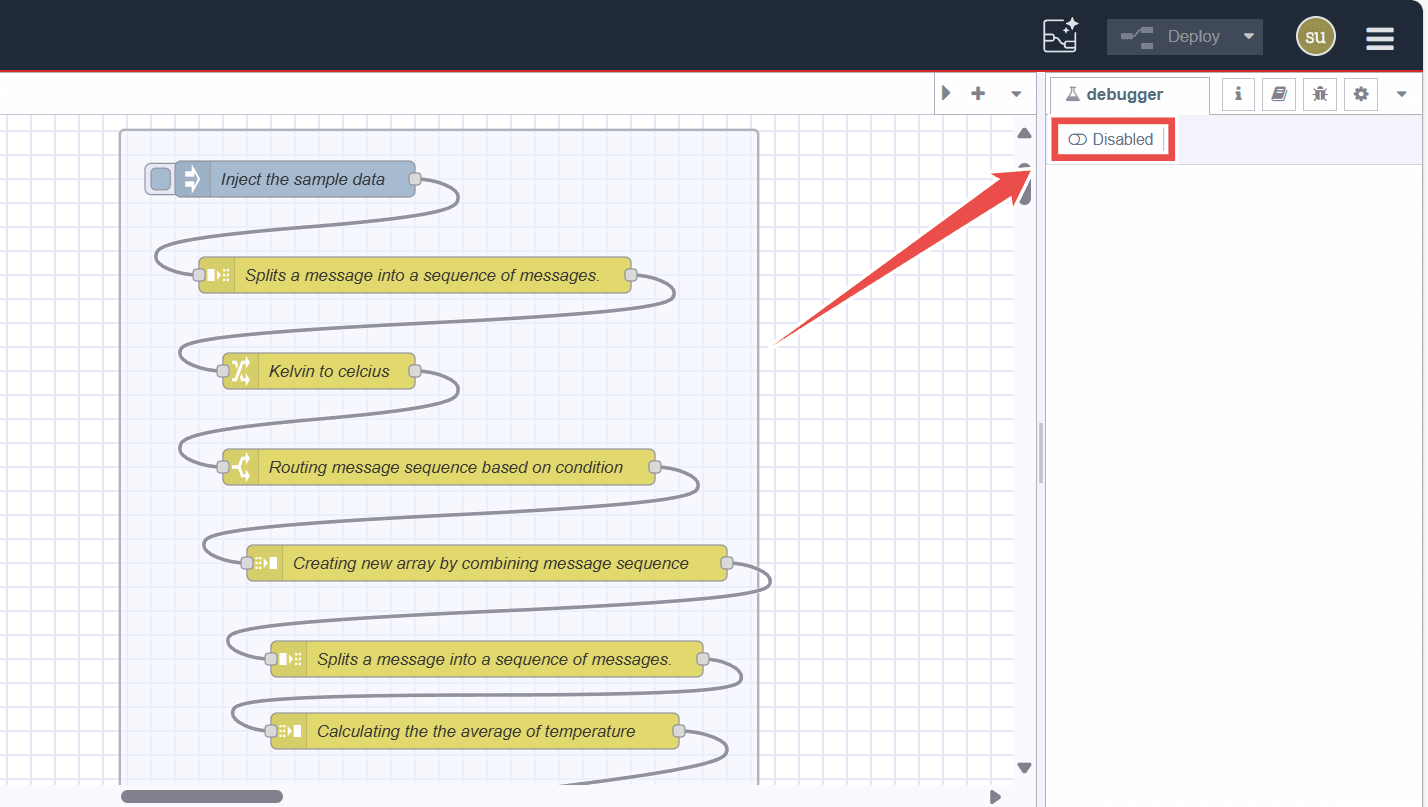Screen dimensions: 1428x807
Task: Click the 'su' user avatar icon
Action: (1315, 35)
